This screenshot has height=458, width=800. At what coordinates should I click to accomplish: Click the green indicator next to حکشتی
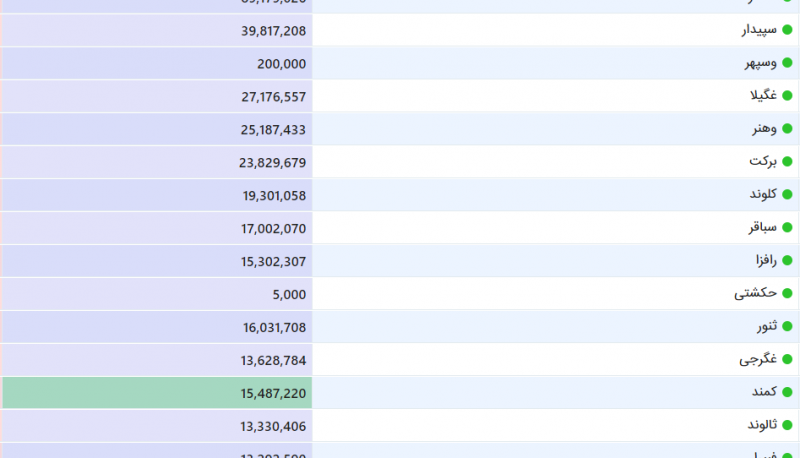click(x=787, y=294)
